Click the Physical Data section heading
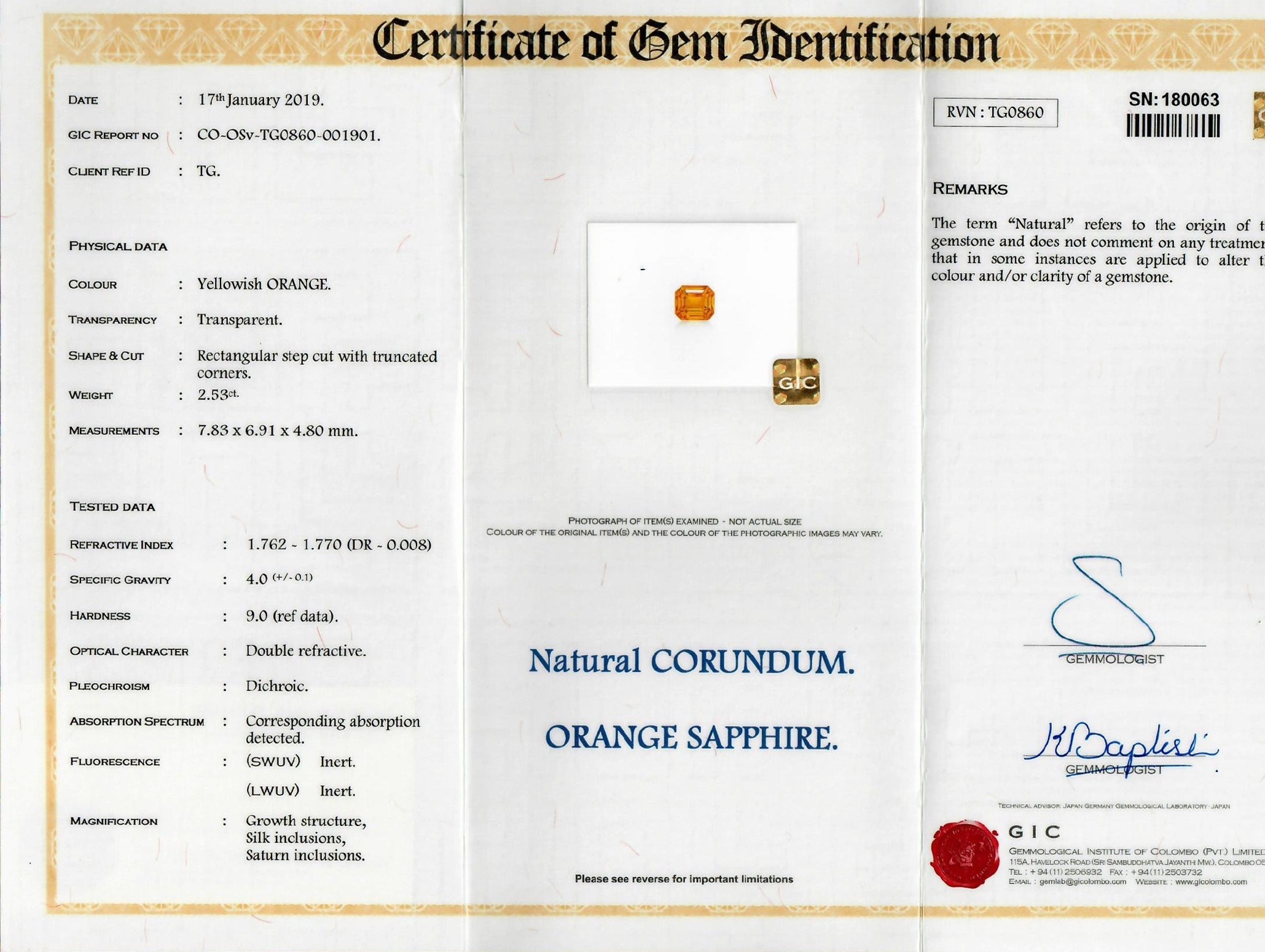The height and width of the screenshot is (952, 1265). coord(118,246)
